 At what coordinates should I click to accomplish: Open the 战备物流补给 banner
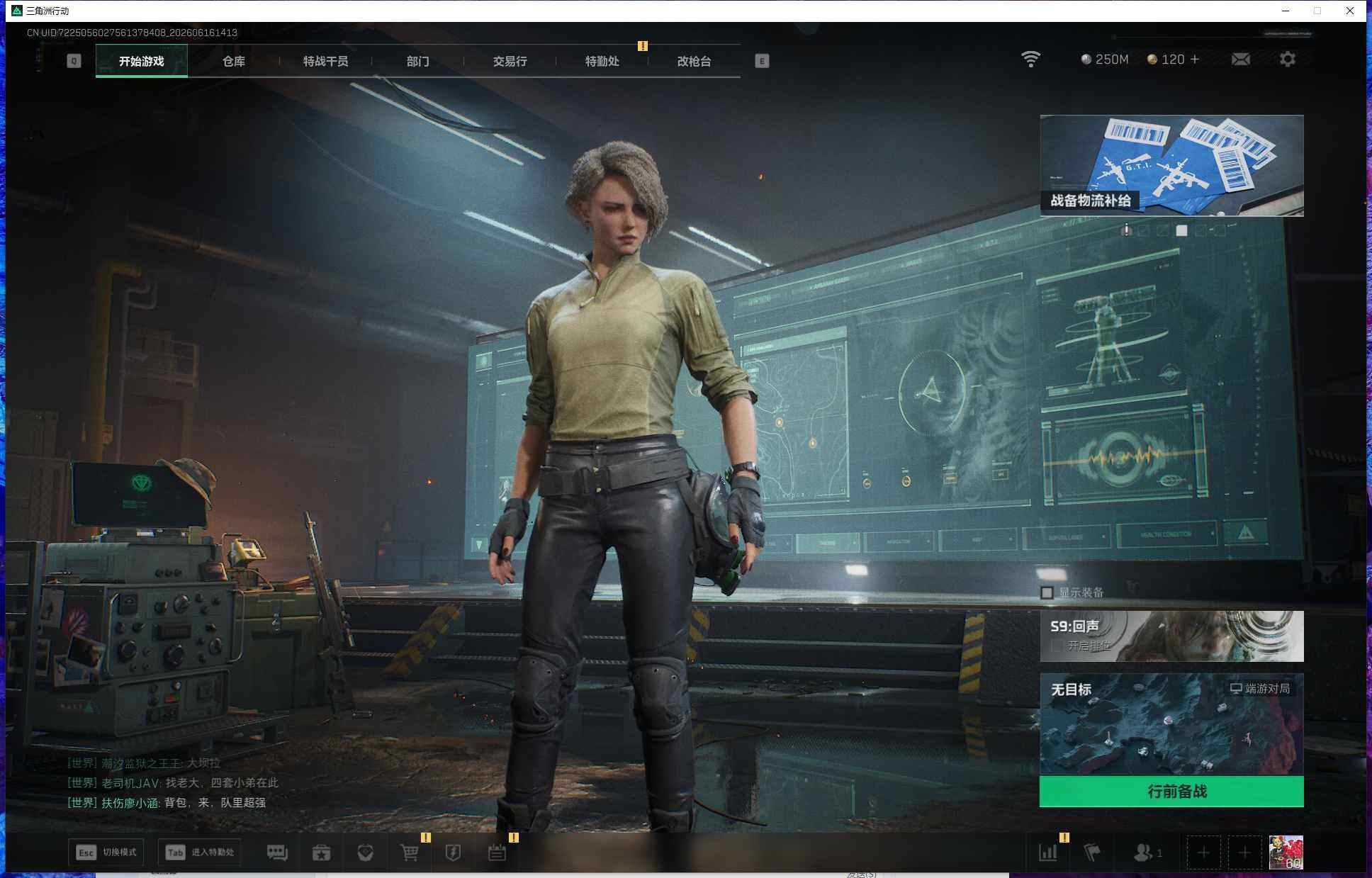[x=1171, y=166]
